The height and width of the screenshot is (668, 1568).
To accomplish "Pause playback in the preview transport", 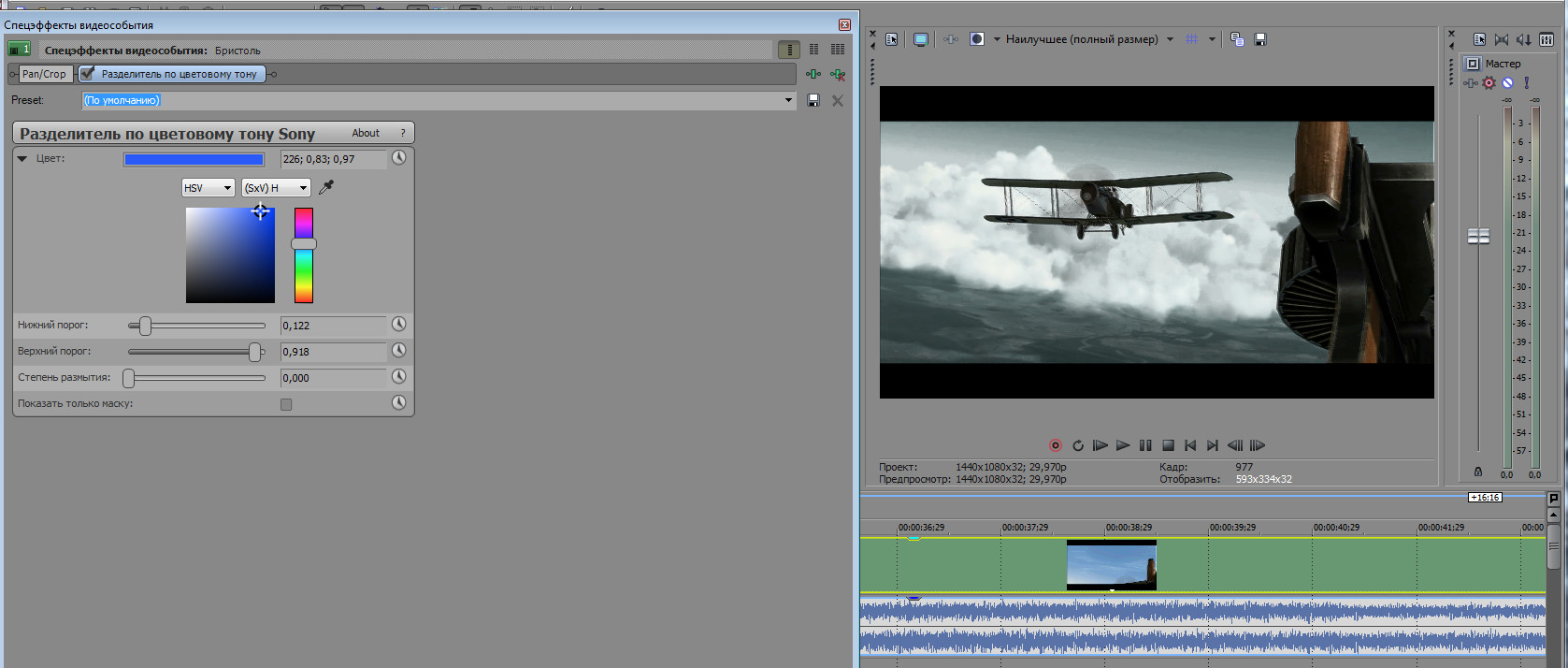I will tap(1145, 445).
